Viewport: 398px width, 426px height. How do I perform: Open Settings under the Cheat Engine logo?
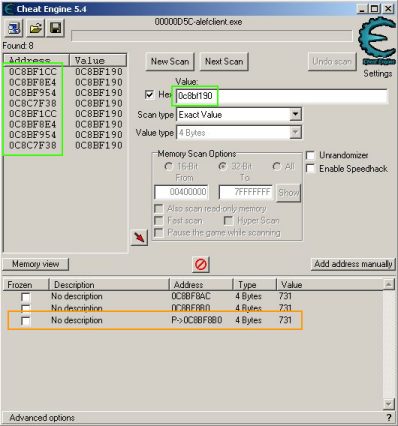pos(378,73)
